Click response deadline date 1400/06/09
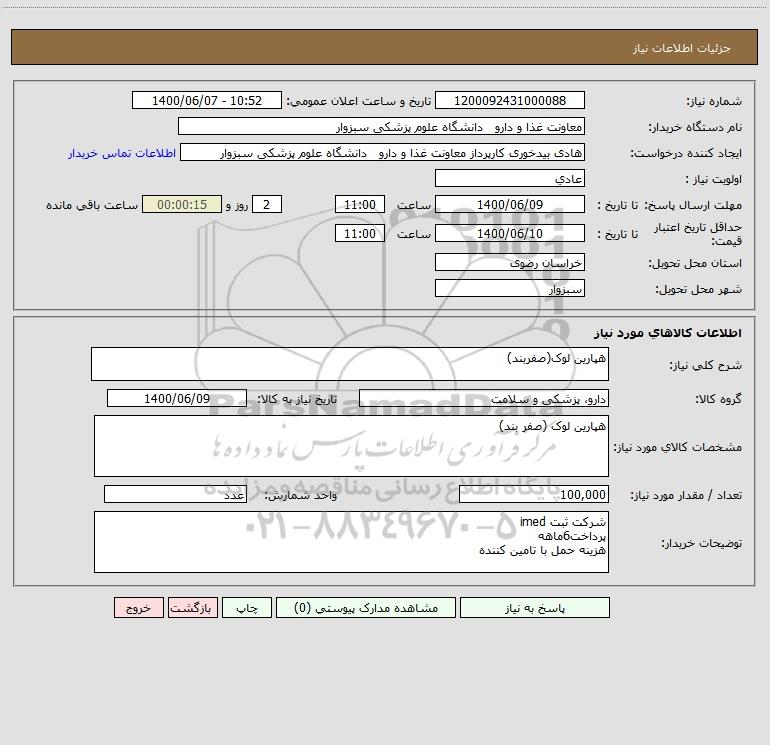The width and height of the screenshot is (770, 745). click(x=510, y=204)
